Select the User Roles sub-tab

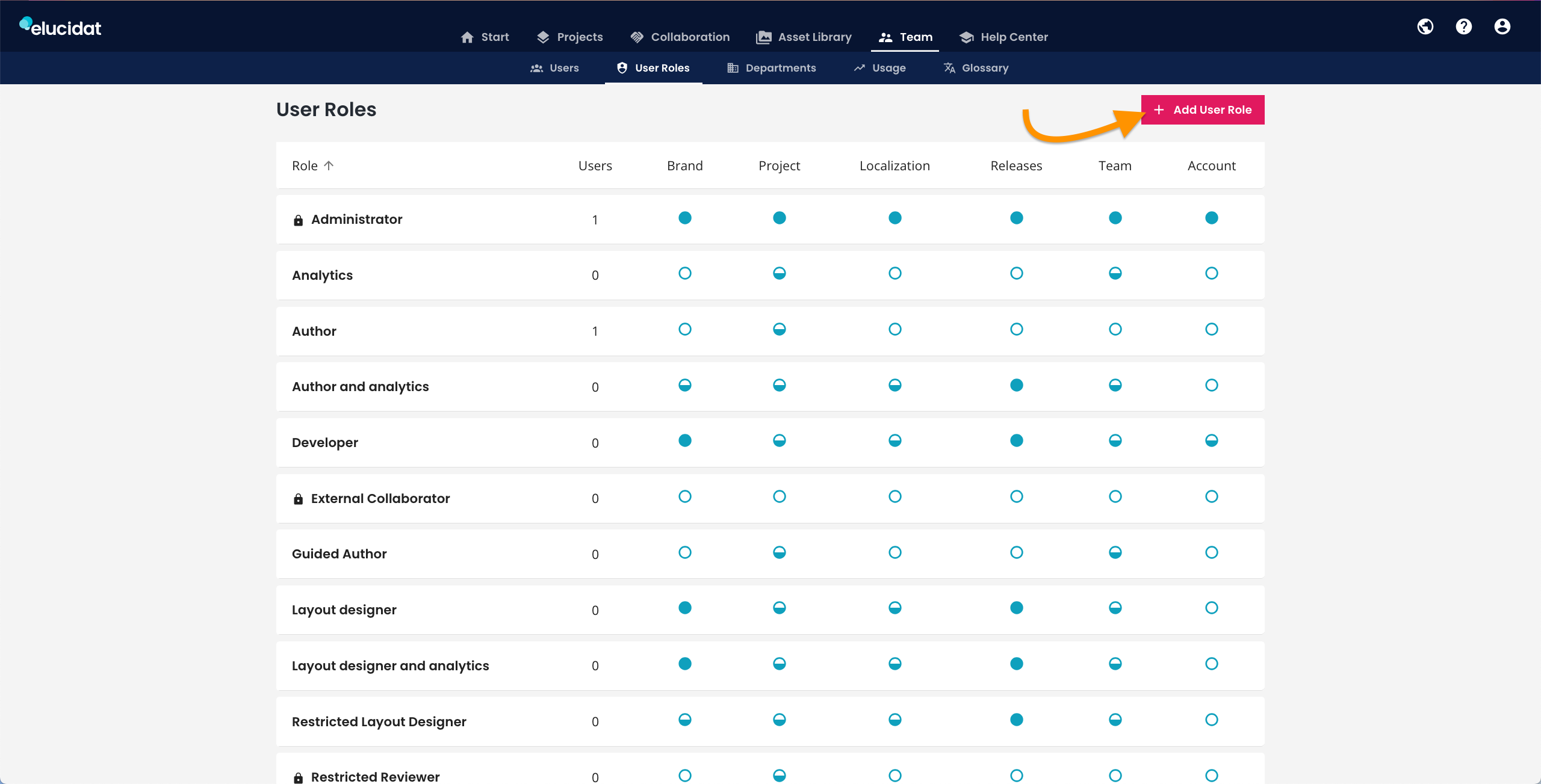coord(653,68)
